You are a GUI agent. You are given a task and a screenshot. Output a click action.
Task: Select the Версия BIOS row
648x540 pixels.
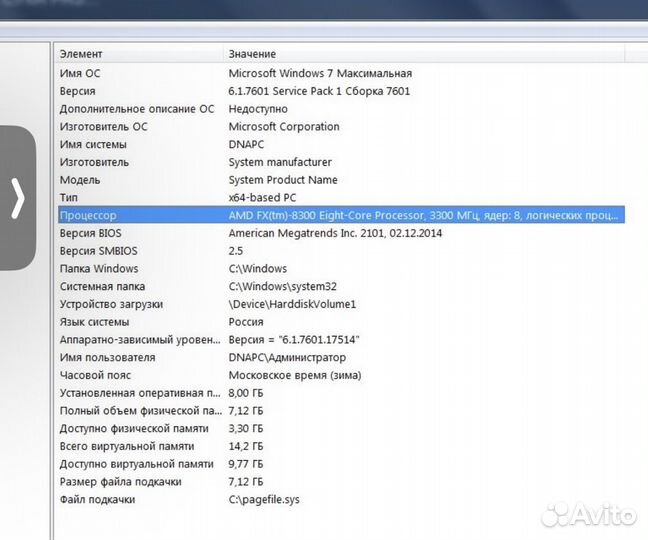pos(93,233)
